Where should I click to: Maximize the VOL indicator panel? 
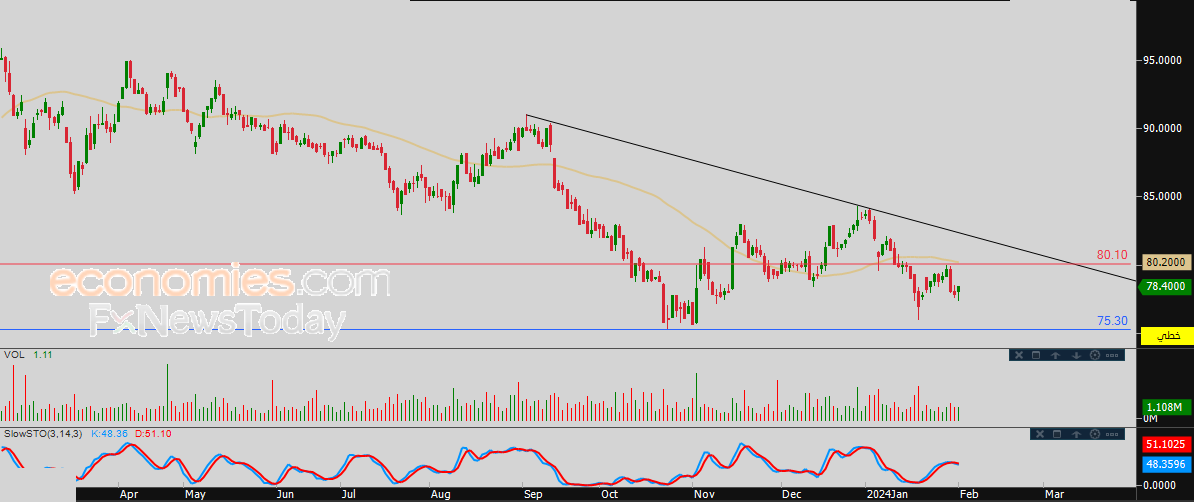[1036, 355]
